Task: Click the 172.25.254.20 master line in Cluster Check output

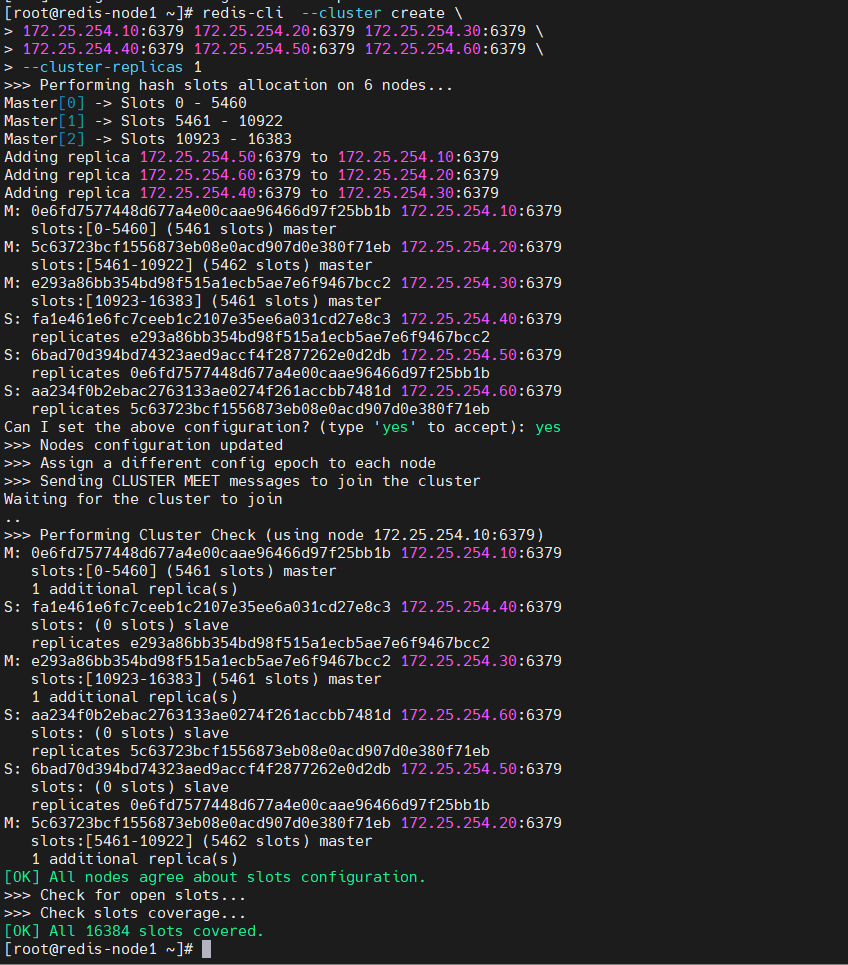Action: pyautogui.click(x=282, y=823)
